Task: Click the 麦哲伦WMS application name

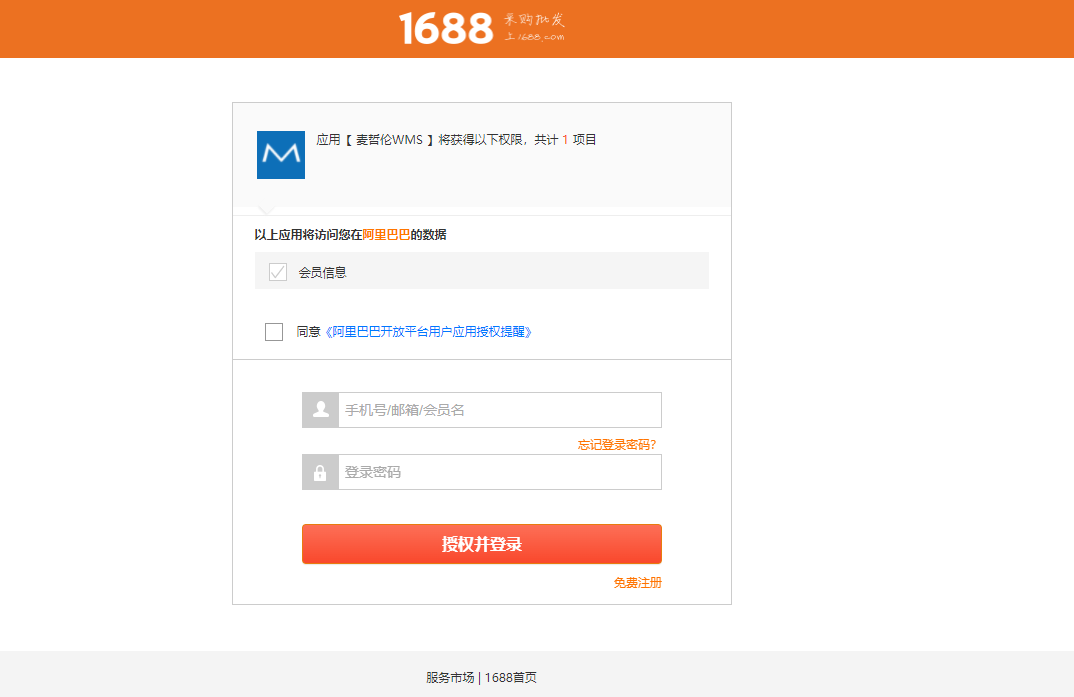Action: pyautogui.click(x=389, y=140)
